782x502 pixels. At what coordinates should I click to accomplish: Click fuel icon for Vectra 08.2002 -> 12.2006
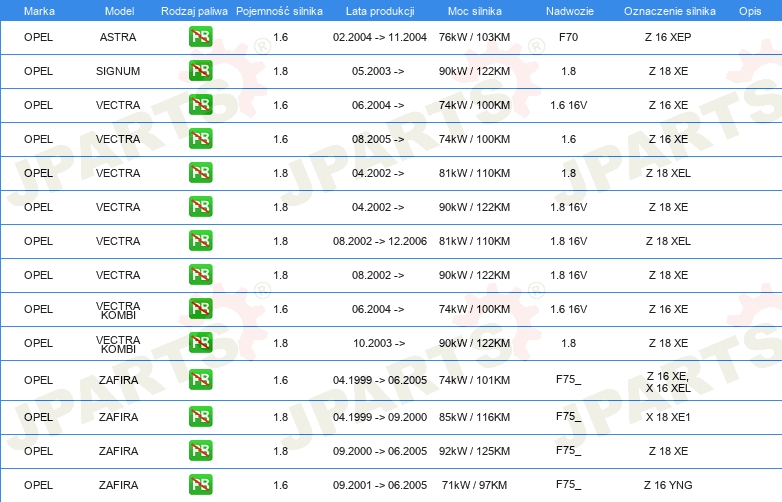pos(200,241)
